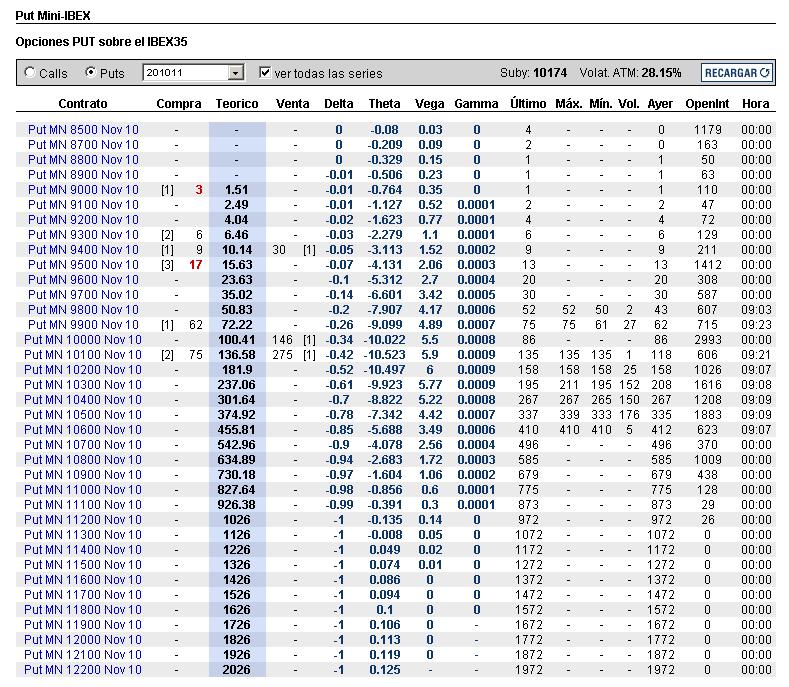Open contract Put MN 10100 Nov 10
This screenshot has height=687, width=789.
pos(83,355)
